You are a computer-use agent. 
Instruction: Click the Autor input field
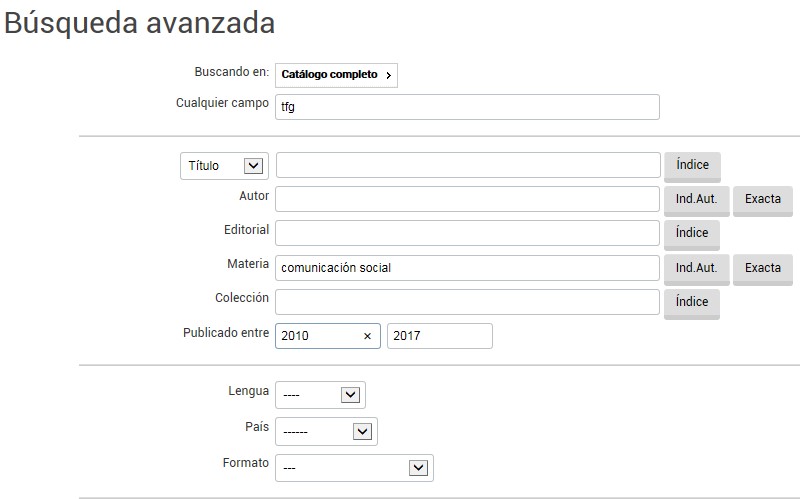pos(467,199)
